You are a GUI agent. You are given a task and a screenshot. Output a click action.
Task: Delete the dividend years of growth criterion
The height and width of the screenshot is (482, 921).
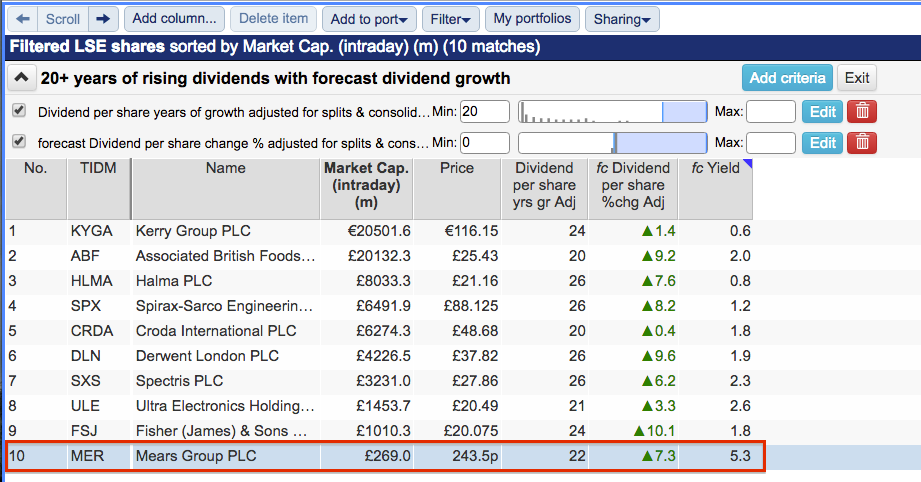coord(862,112)
